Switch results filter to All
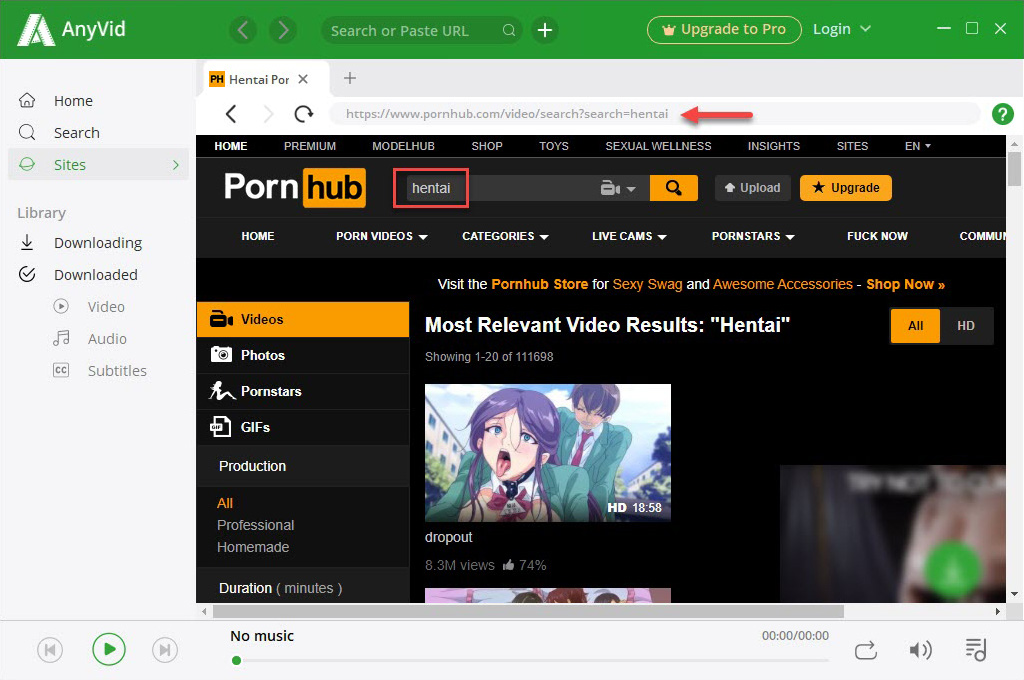Image resolution: width=1024 pixels, height=680 pixels. click(x=916, y=326)
